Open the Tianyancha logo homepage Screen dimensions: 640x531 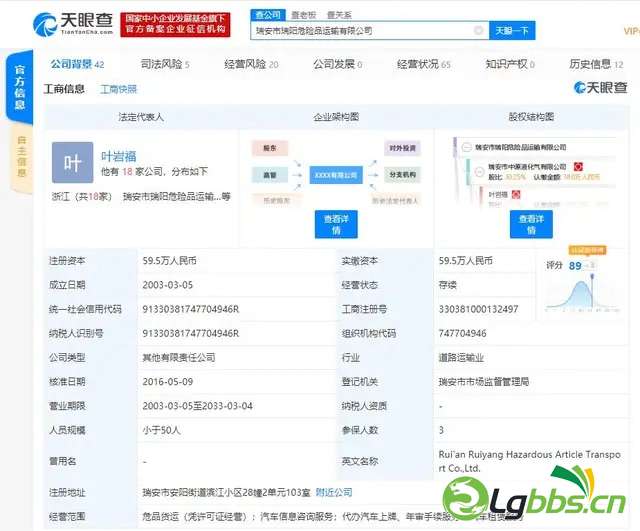(73, 24)
